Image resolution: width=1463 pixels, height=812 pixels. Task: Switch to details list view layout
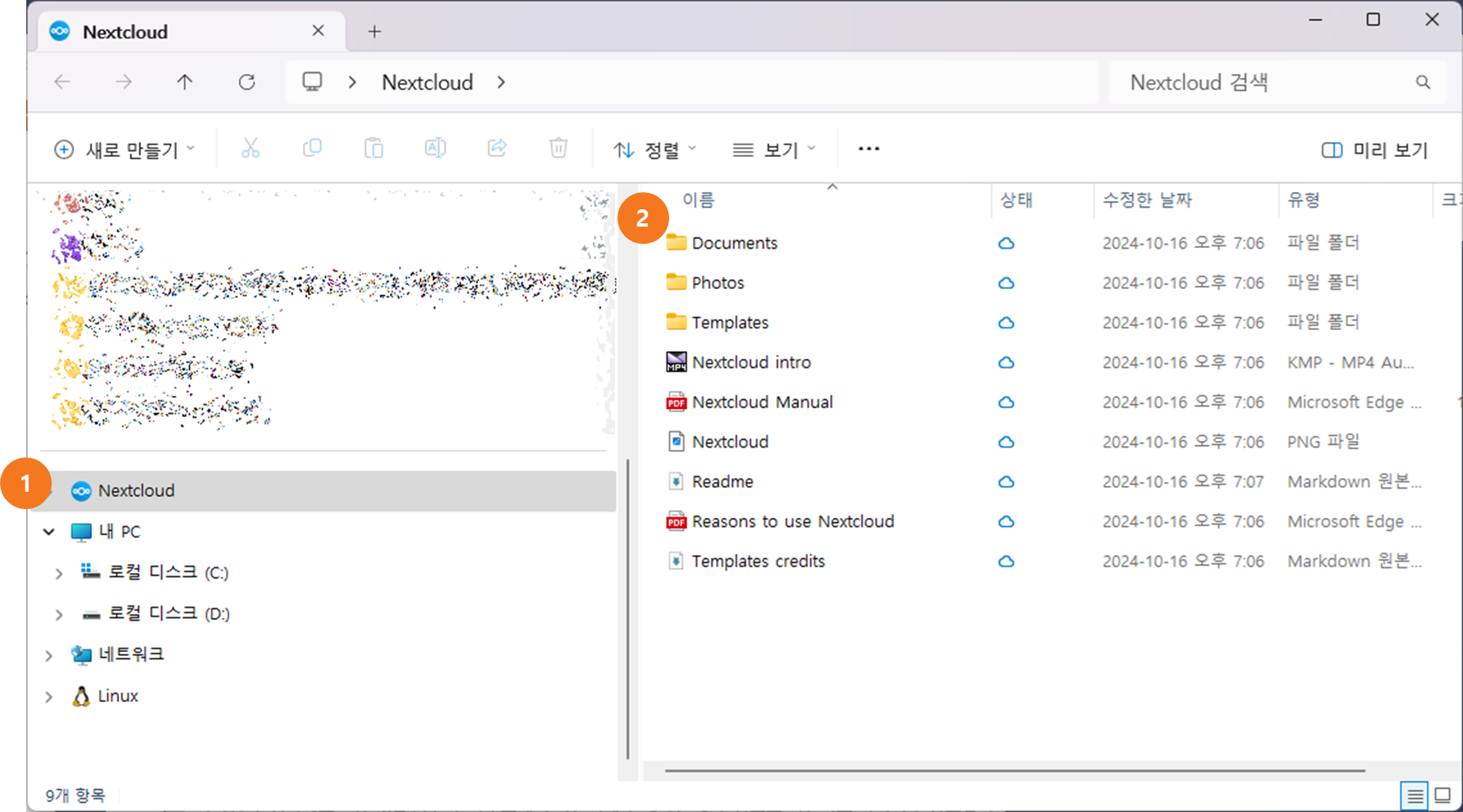pyautogui.click(x=1415, y=796)
